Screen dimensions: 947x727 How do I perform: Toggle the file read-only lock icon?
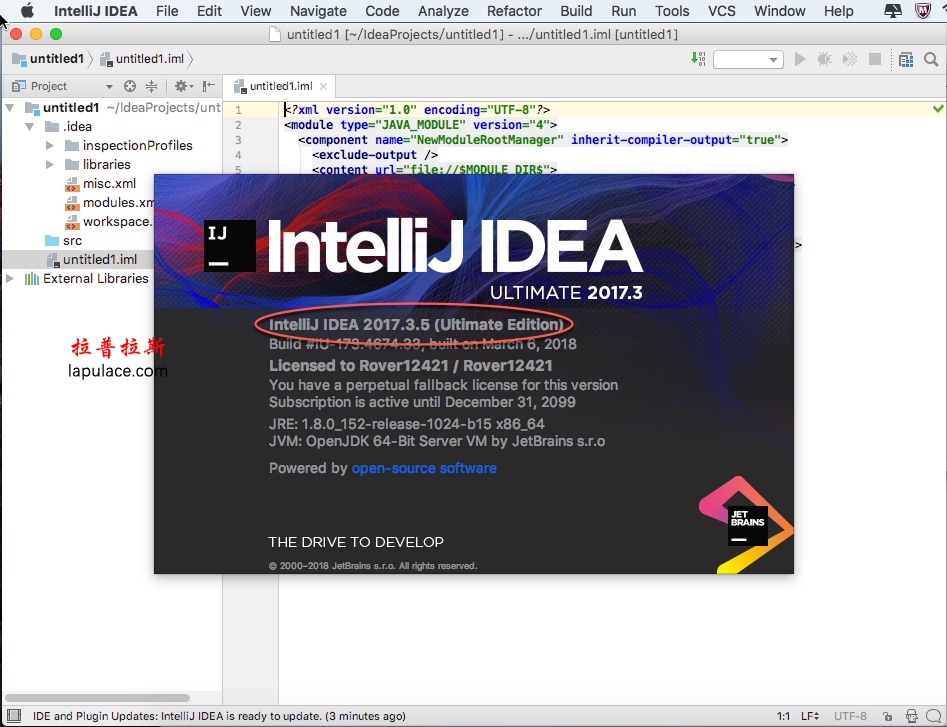click(887, 716)
